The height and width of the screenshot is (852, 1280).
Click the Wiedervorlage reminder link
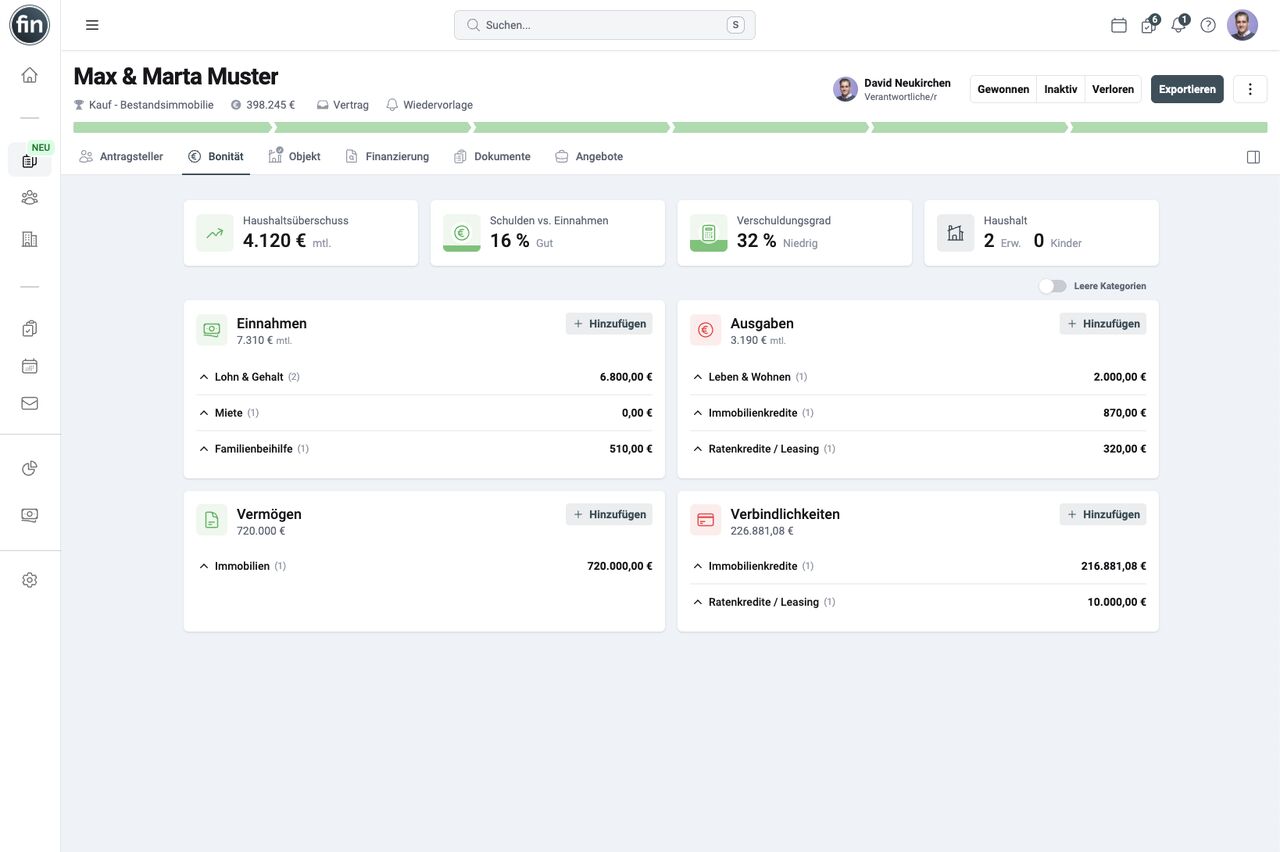click(x=429, y=105)
